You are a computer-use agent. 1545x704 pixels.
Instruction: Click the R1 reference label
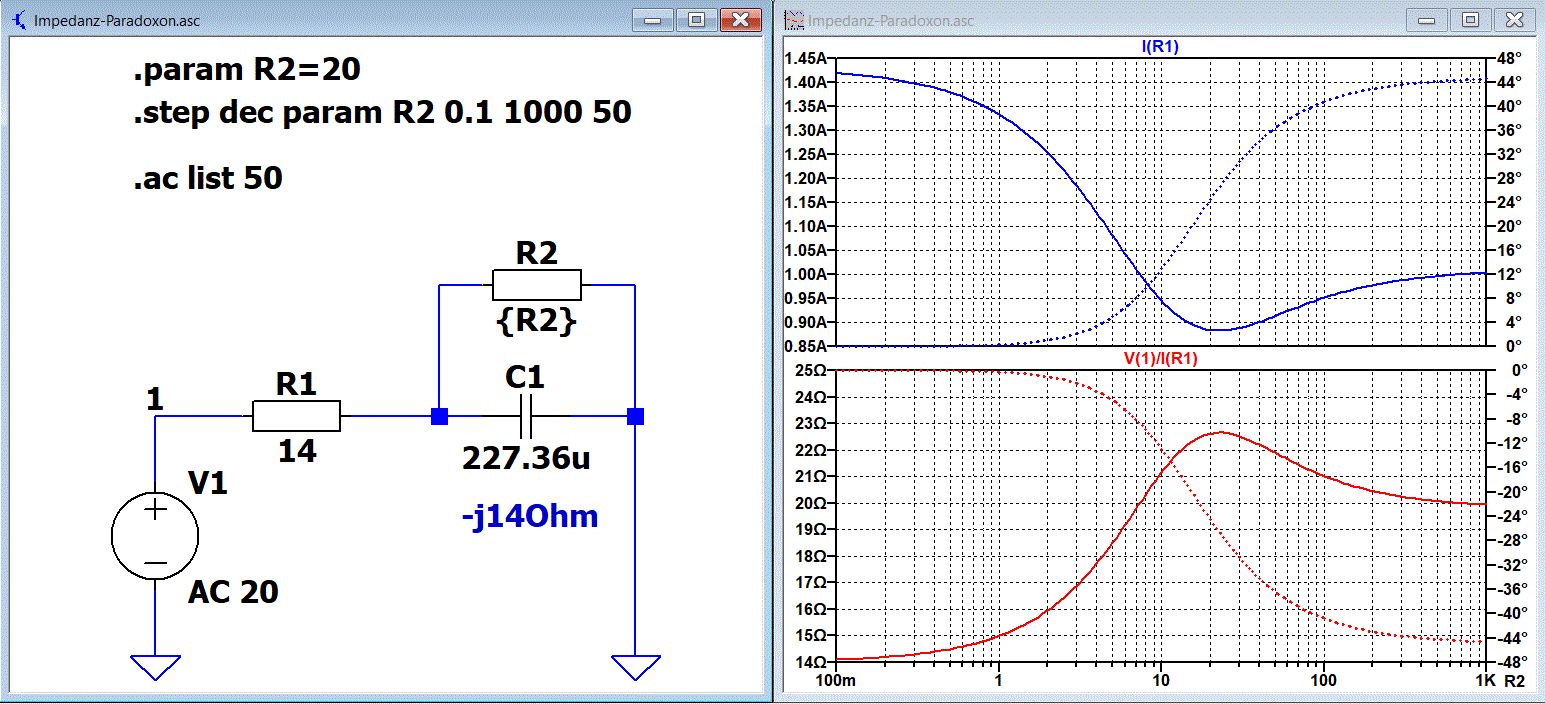coord(297,384)
